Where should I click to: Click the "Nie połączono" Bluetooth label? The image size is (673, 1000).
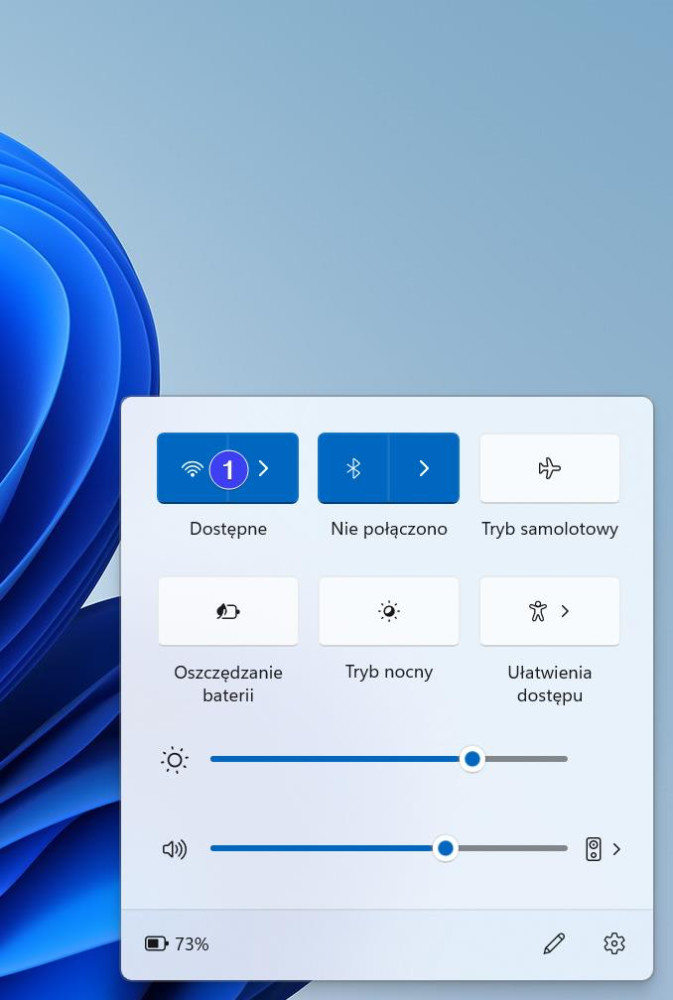pyautogui.click(x=389, y=529)
